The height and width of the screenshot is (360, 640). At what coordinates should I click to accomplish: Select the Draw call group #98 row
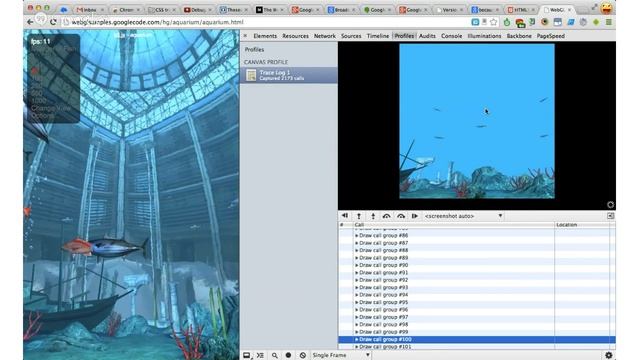[477, 324]
